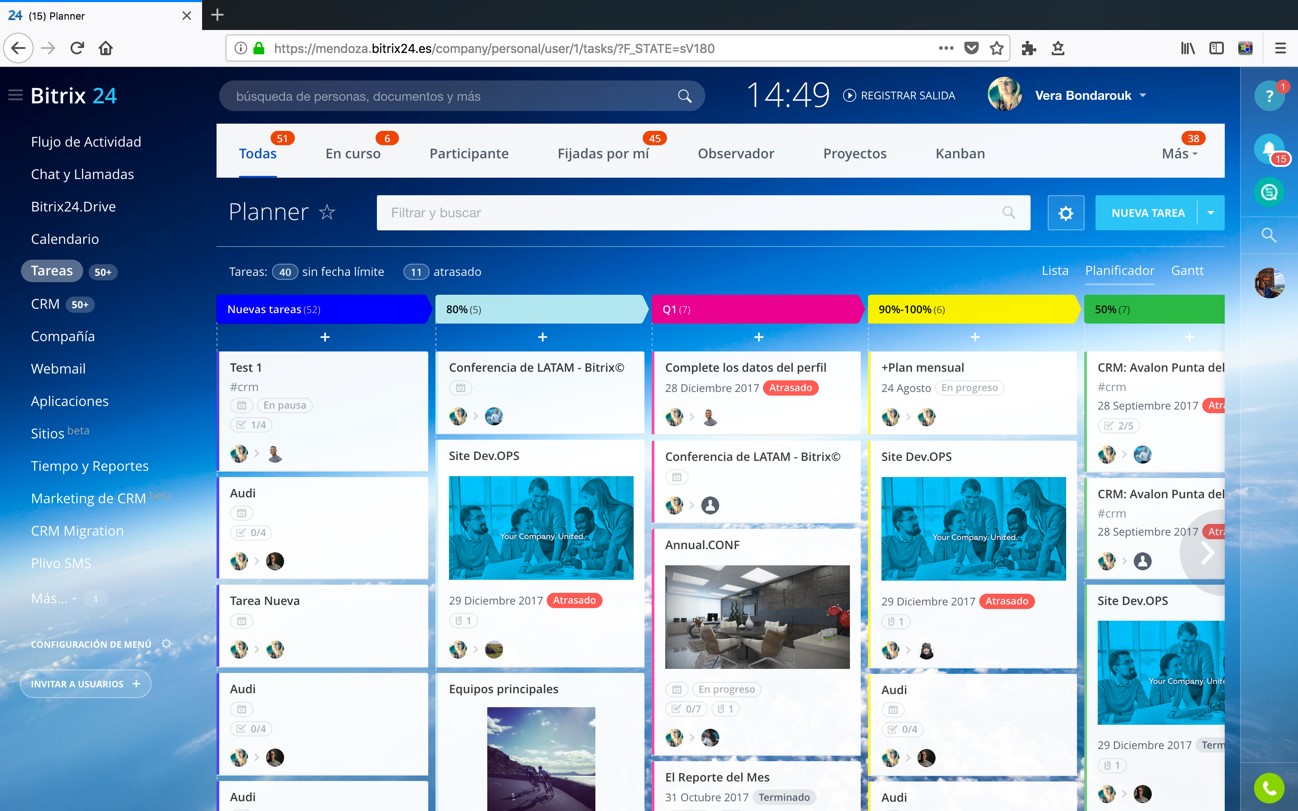Image resolution: width=1298 pixels, height=811 pixels.
Task: Go to Firefox home page
Action: tap(106, 48)
